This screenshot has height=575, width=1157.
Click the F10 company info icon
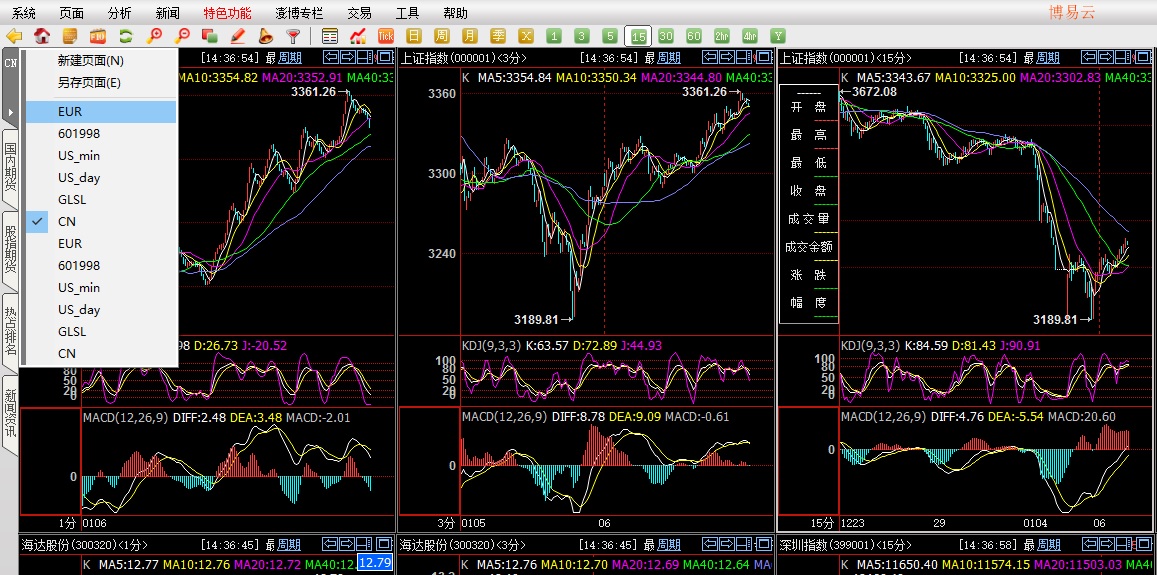[98, 35]
